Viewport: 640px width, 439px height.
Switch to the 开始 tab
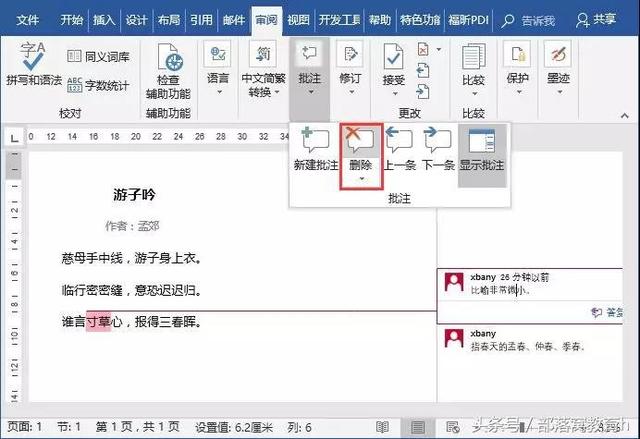[x=71, y=19]
